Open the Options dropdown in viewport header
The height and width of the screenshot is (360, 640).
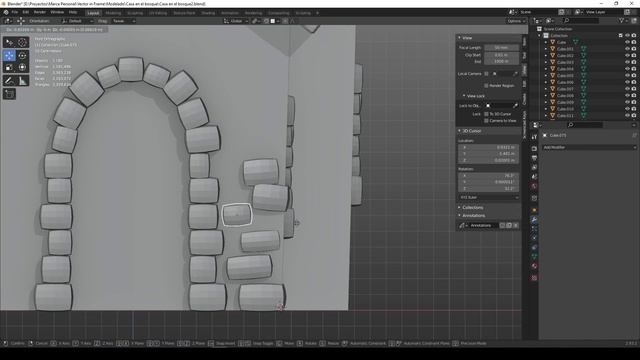point(516,21)
